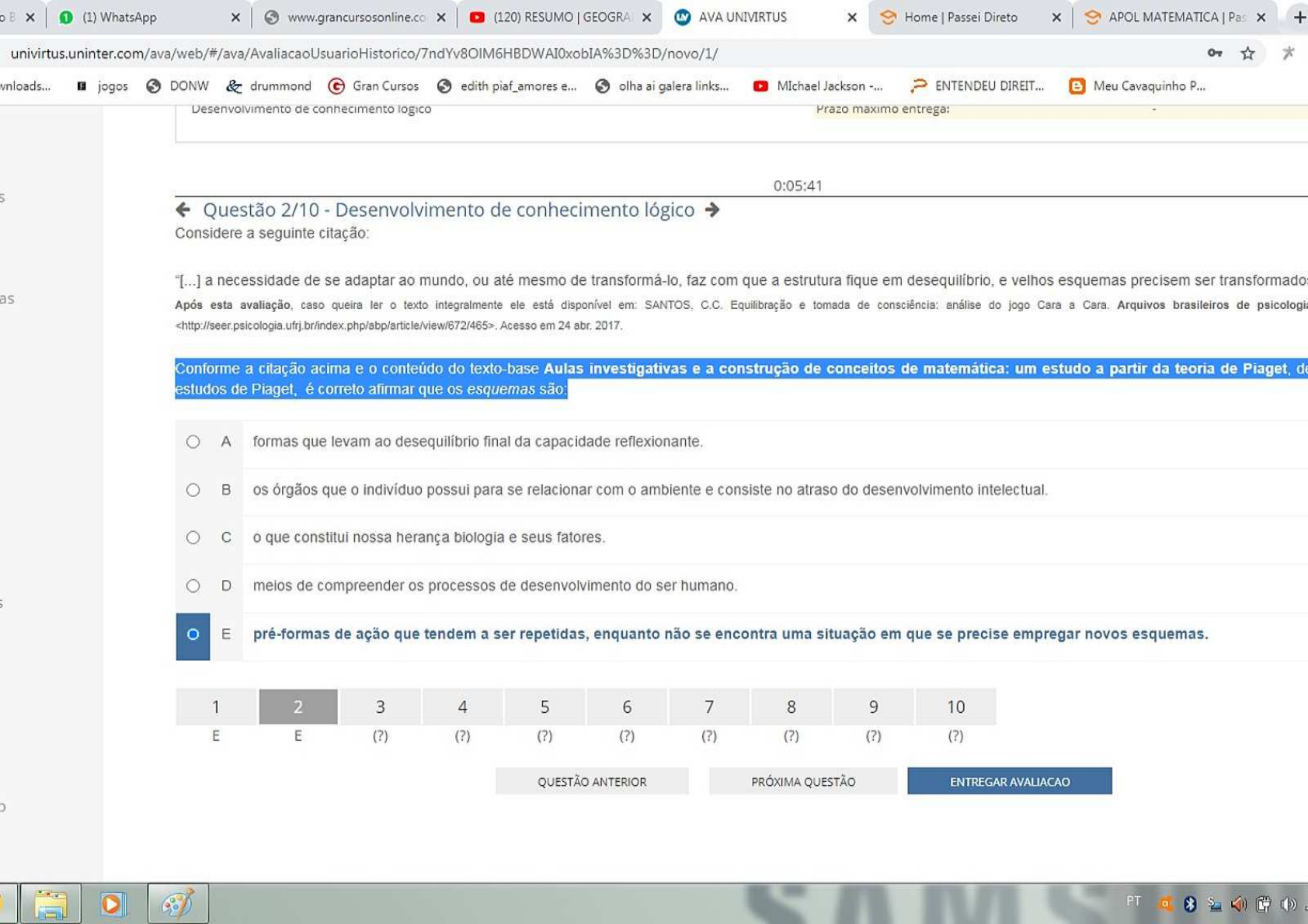Click the seer.psicologia.ufrj.br reference link text

click(335, 325)
